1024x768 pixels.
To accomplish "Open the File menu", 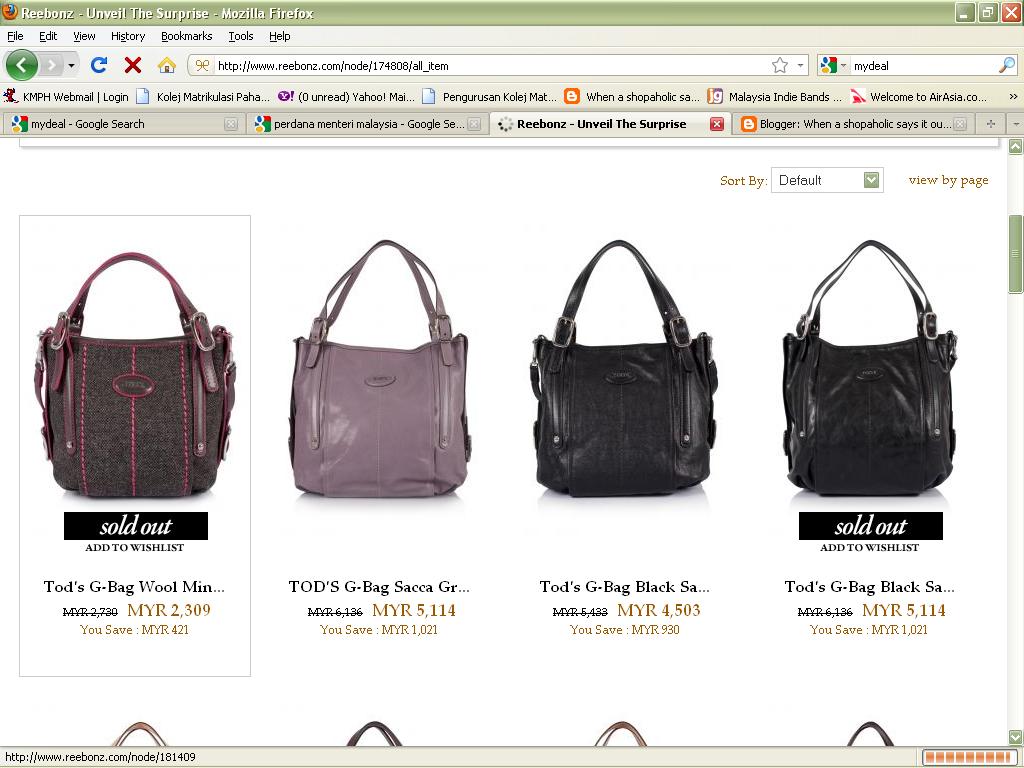I will click(15, 36).
